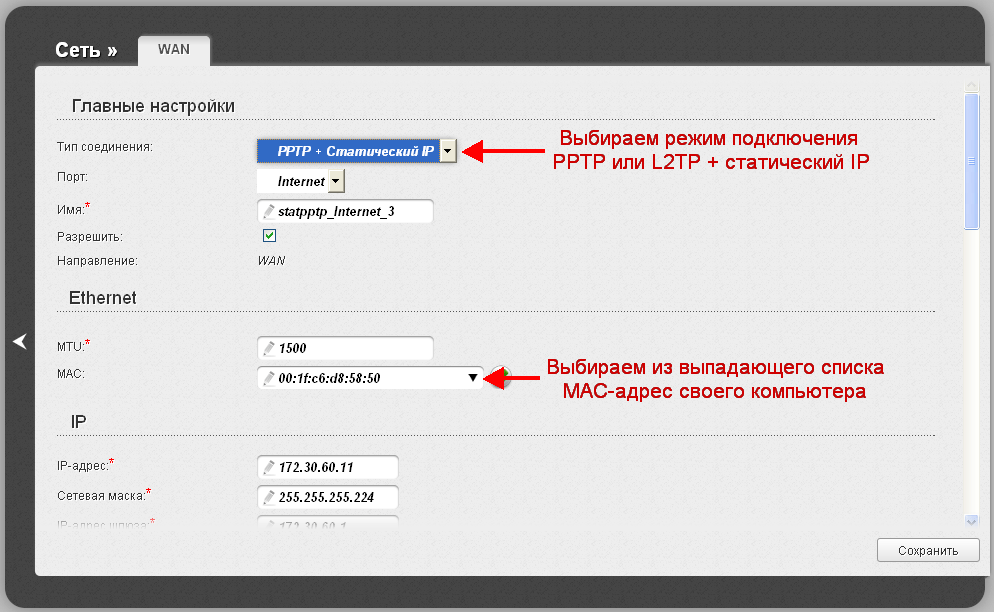The image size is (994, 612).
Task: Click the round green icon beside MAC field
Action: (504, 378)
